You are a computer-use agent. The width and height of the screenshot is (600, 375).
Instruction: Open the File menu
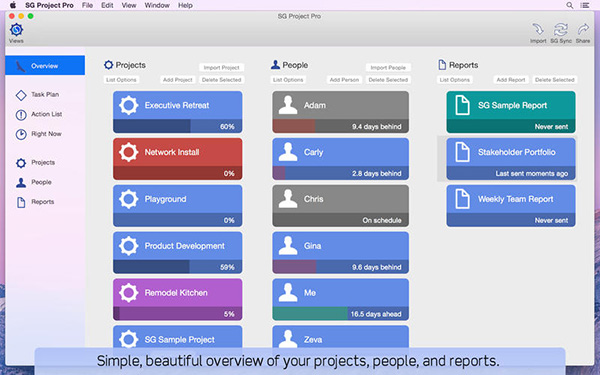coord(87,5)
